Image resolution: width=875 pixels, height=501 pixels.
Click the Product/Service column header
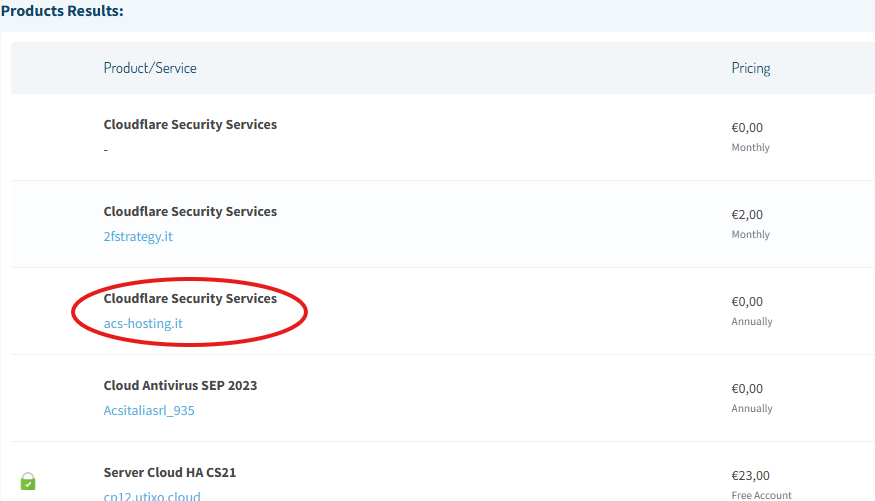[150, 68]
